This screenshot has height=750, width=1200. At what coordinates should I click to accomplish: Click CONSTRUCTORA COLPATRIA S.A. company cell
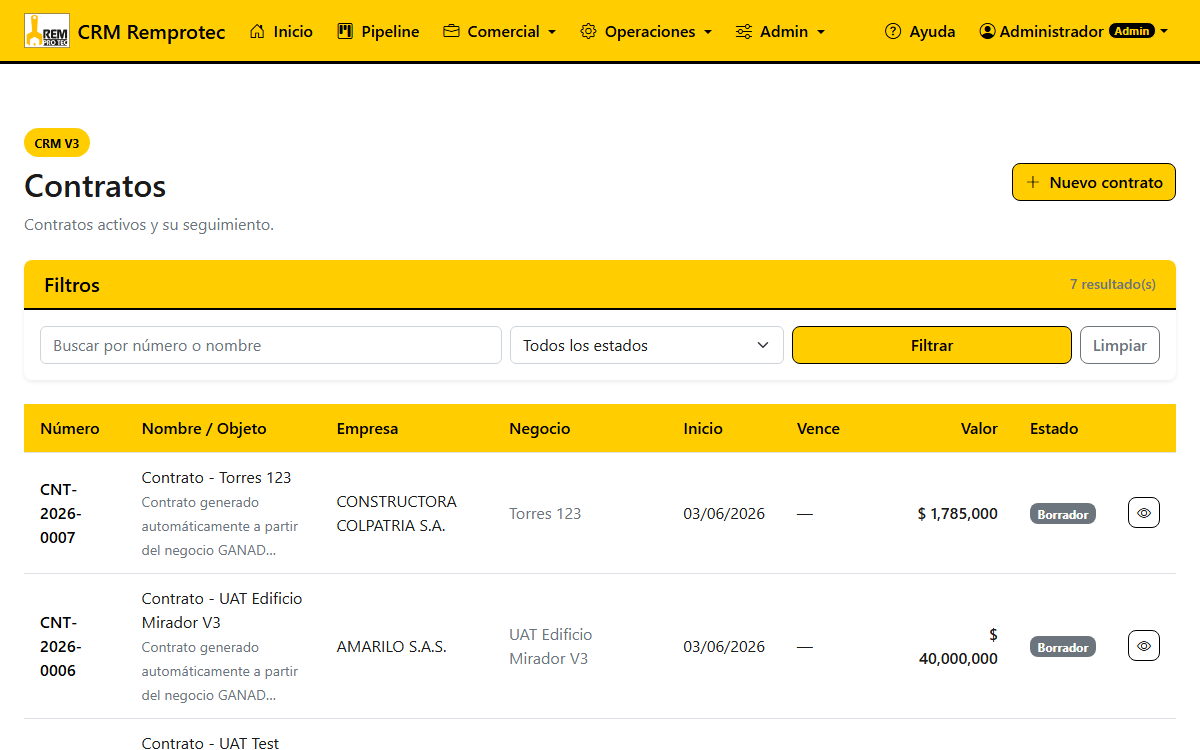point(396,513)
